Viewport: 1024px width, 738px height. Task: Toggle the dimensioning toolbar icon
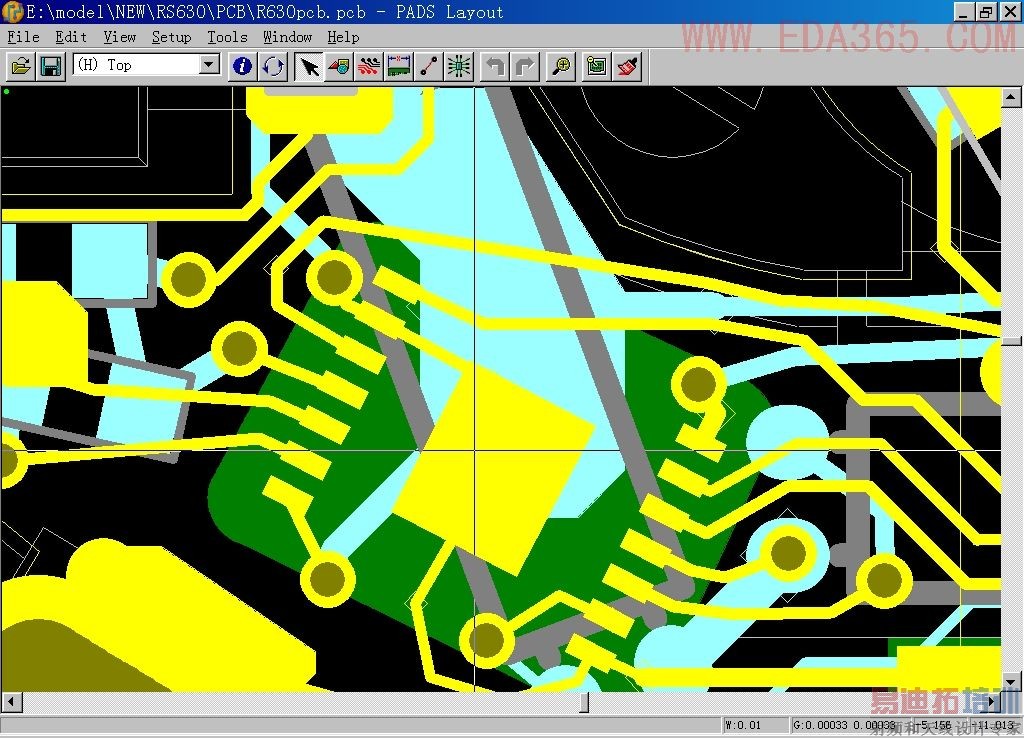click(x=399, y=66)
